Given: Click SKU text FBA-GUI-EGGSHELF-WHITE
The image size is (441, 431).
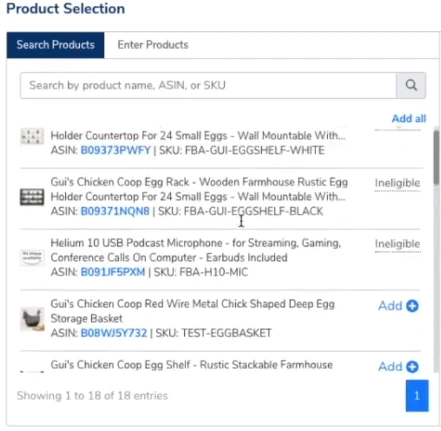Looking at the screenshot, I should pyautogui.click(x=254, y=150).
